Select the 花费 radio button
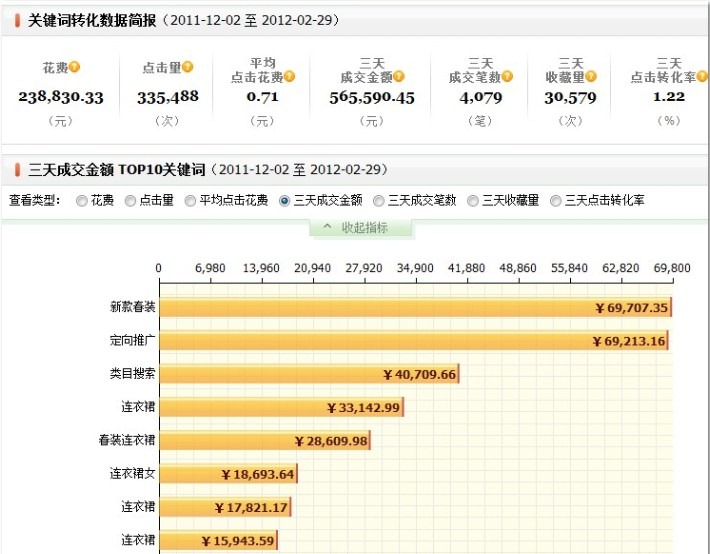Screen dimensions: 710x554 click(82, 201)
